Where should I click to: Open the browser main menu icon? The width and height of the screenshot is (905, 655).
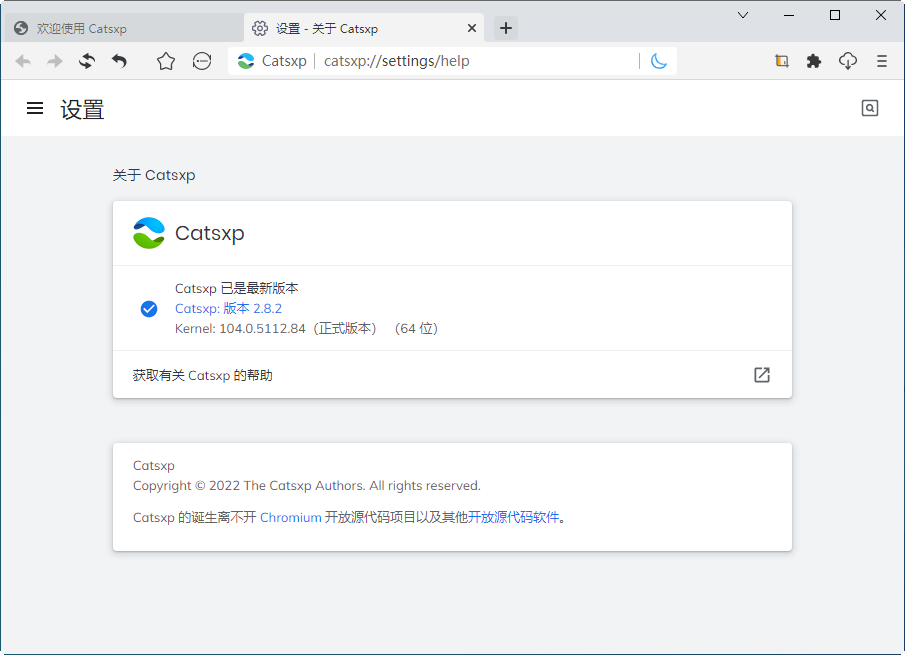click(881, 61)
